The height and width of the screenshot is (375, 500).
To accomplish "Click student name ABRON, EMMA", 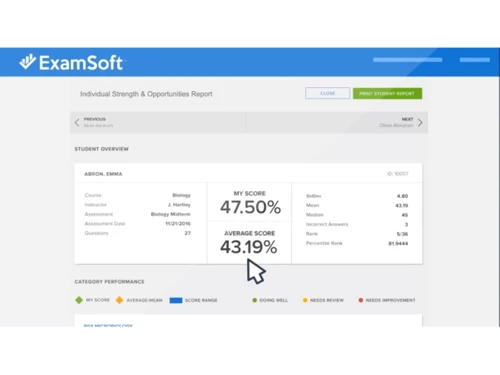I will (103, 174).
